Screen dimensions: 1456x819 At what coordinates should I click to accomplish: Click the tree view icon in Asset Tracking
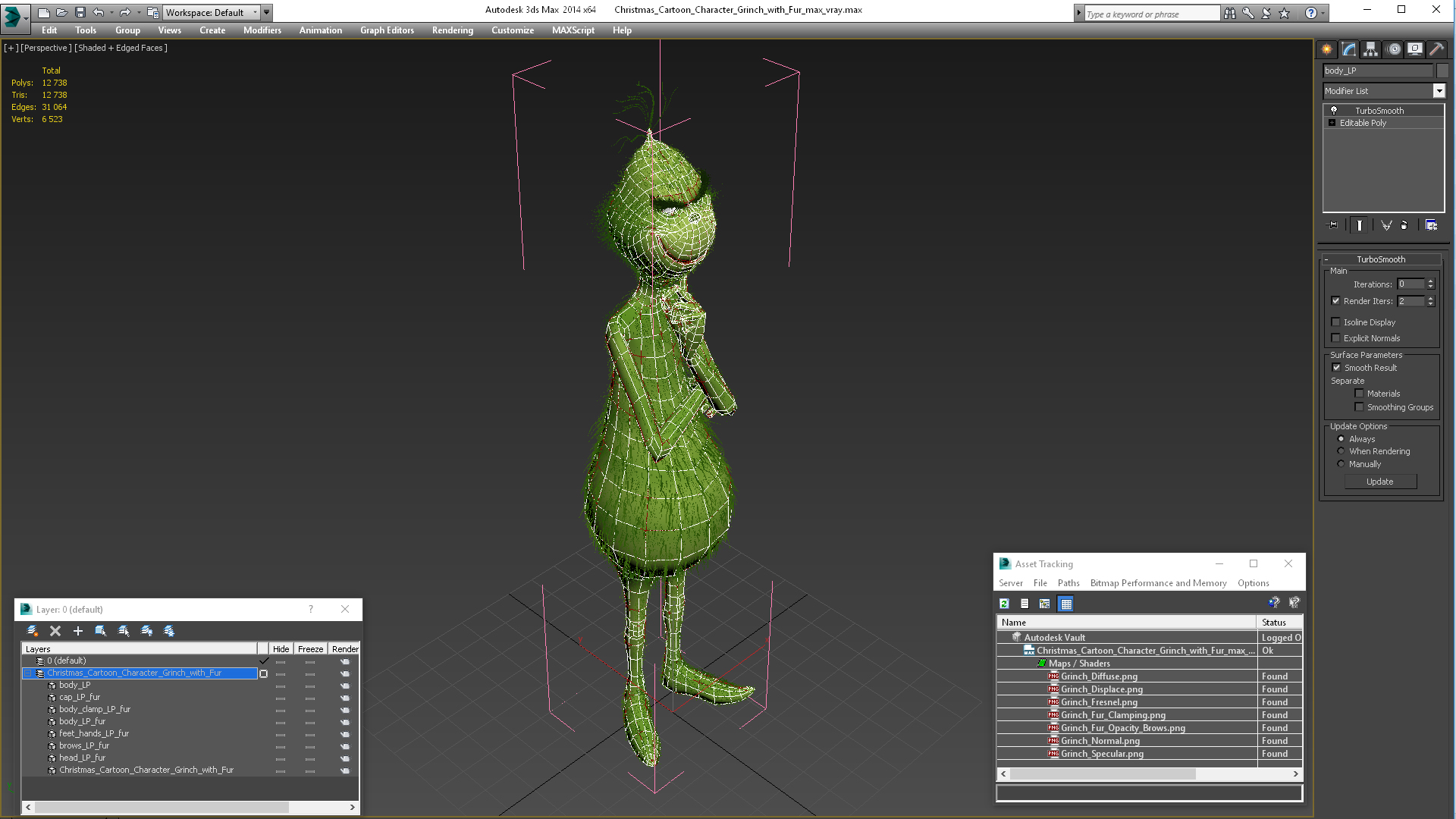(x=1045, y=604)
